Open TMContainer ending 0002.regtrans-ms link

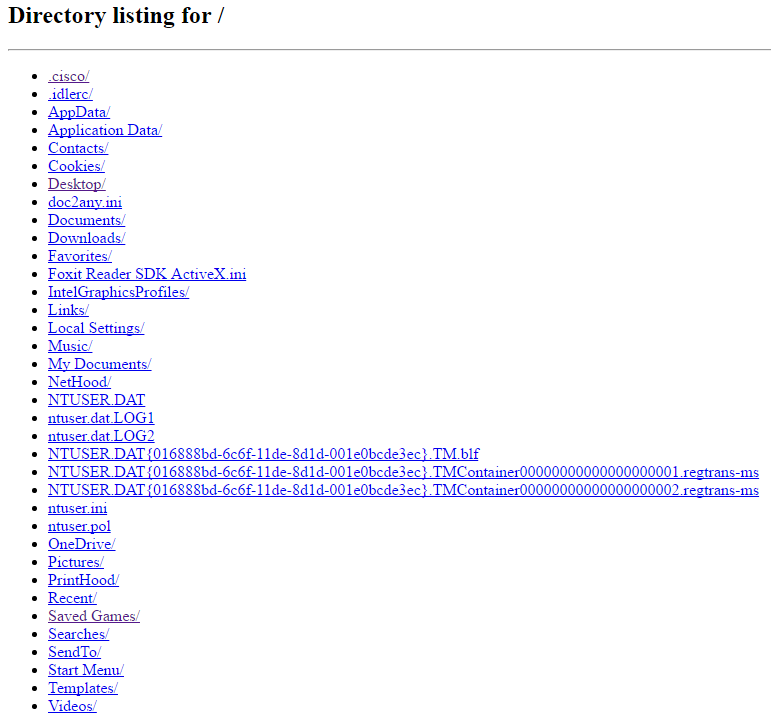pos(403,490)
